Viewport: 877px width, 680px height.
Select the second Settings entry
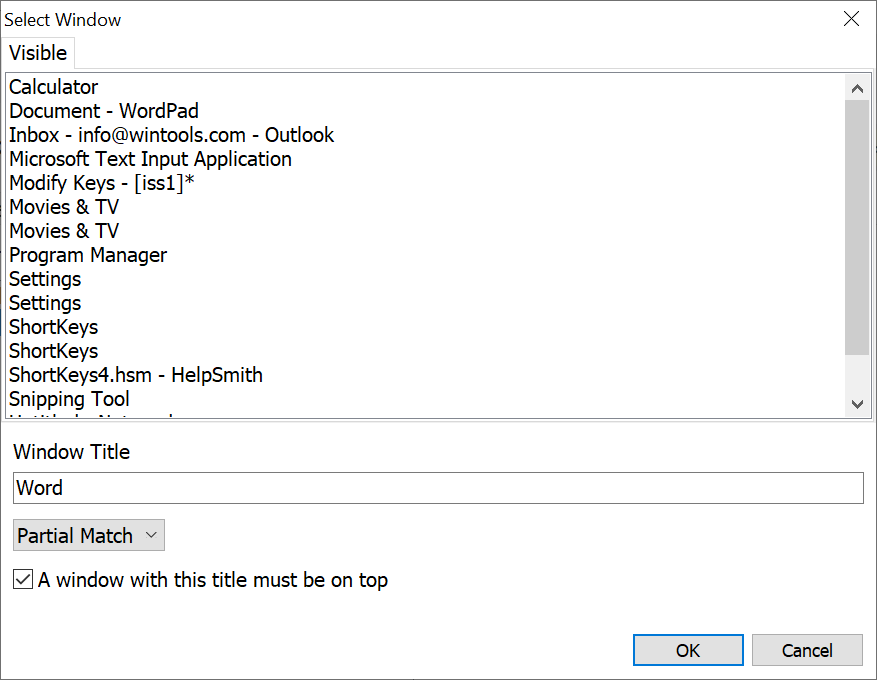[45, 303]
